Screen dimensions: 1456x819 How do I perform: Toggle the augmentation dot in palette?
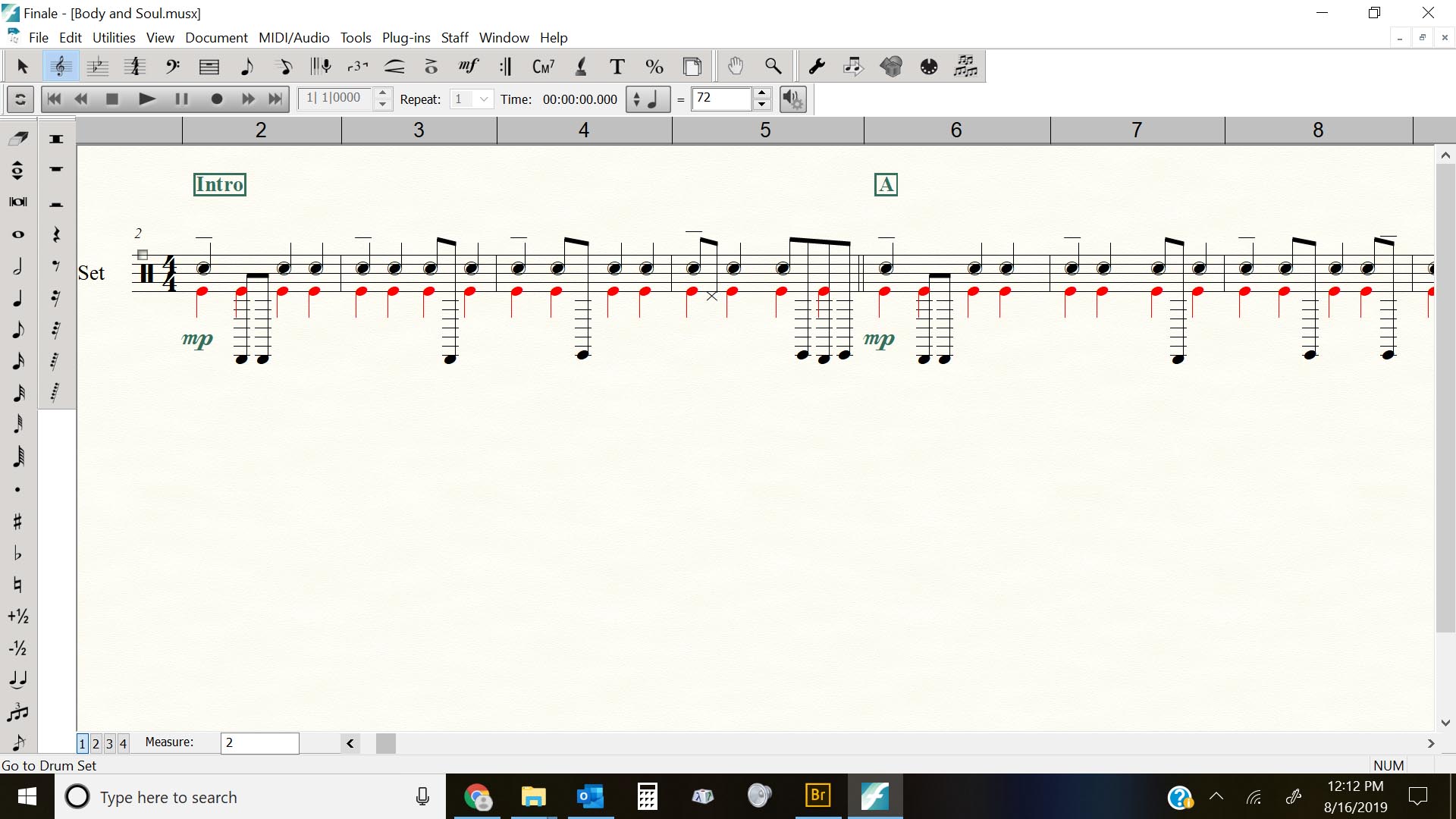click(x=18, y=489)
